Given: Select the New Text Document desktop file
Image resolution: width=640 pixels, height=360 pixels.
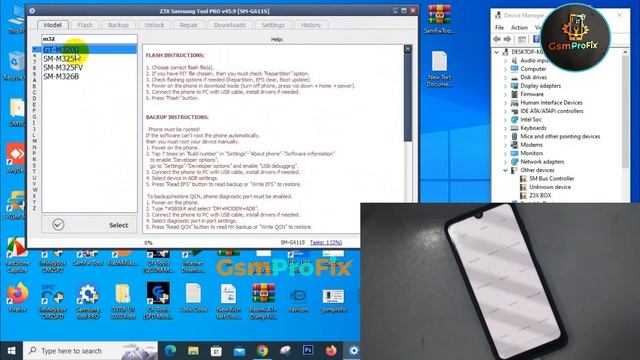Looking at the screenshot, I should point(440,69).
